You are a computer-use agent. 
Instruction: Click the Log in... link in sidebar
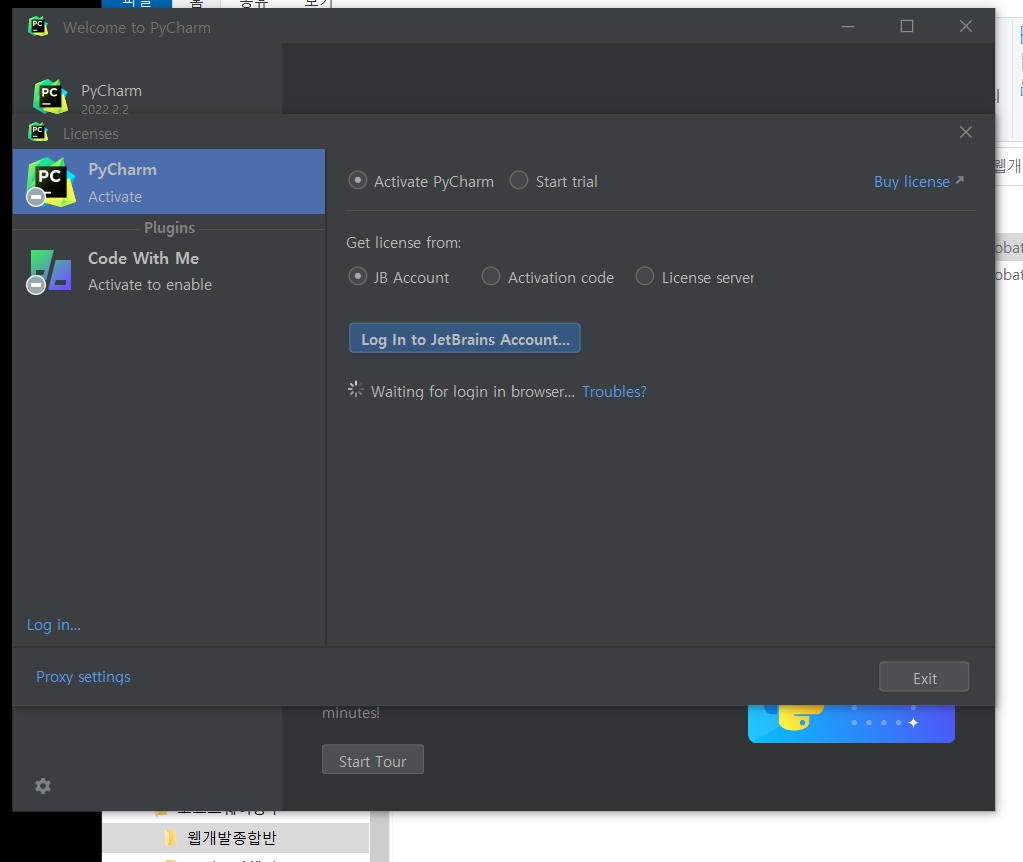53,625
